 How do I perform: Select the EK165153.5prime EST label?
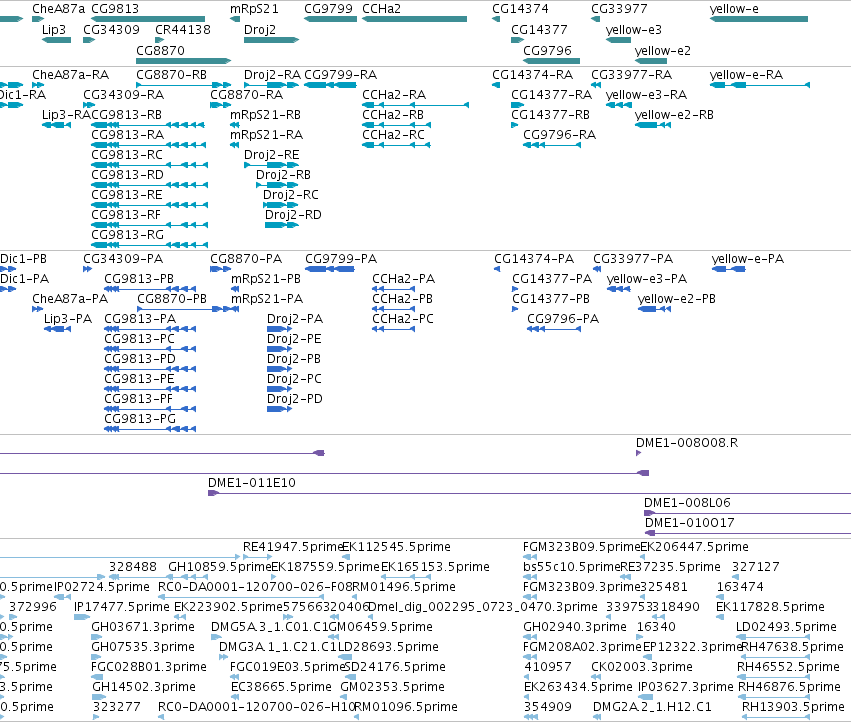coord(435,567)
